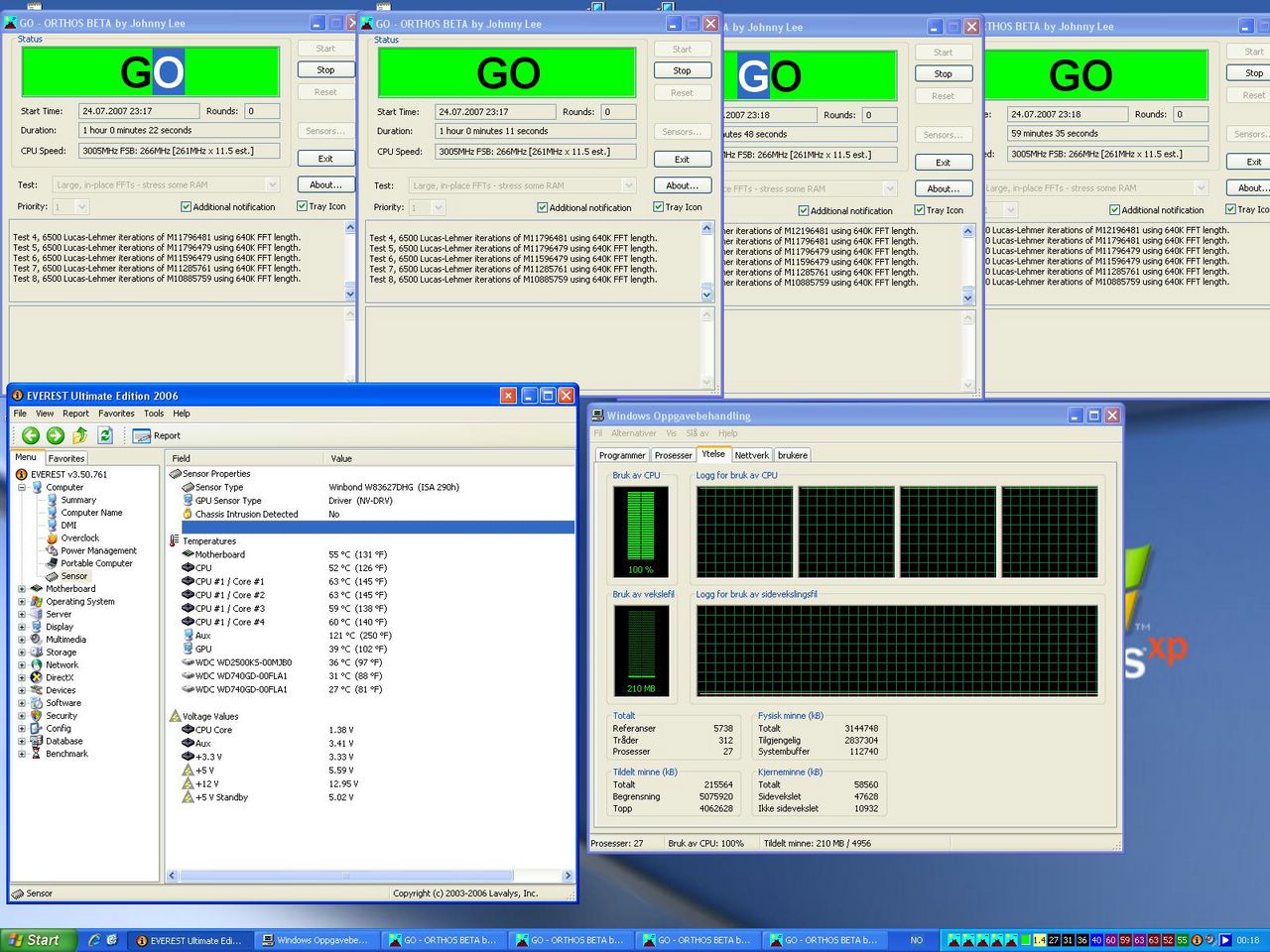Switch to the Prosesser tab in Task Manager
1270x952 pixels.
pyautogui.click(x=673, y=455)
